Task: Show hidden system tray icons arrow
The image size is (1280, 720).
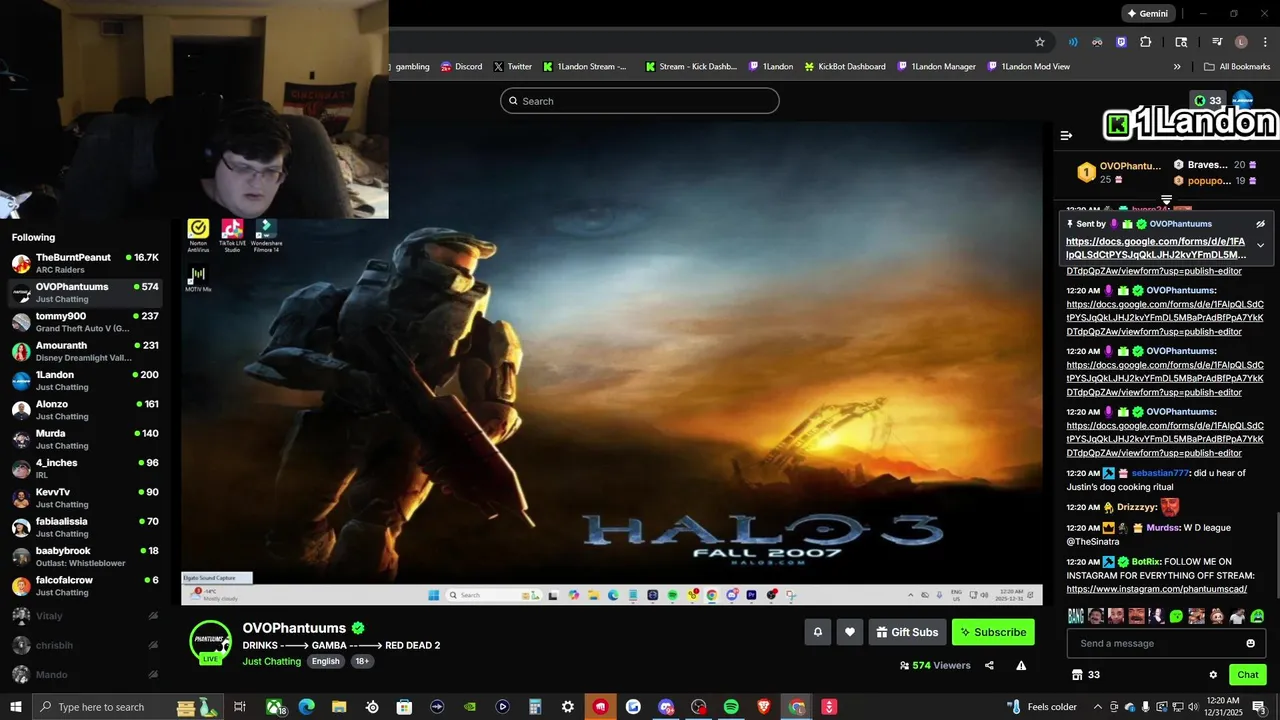Action: coord(1099,707)
